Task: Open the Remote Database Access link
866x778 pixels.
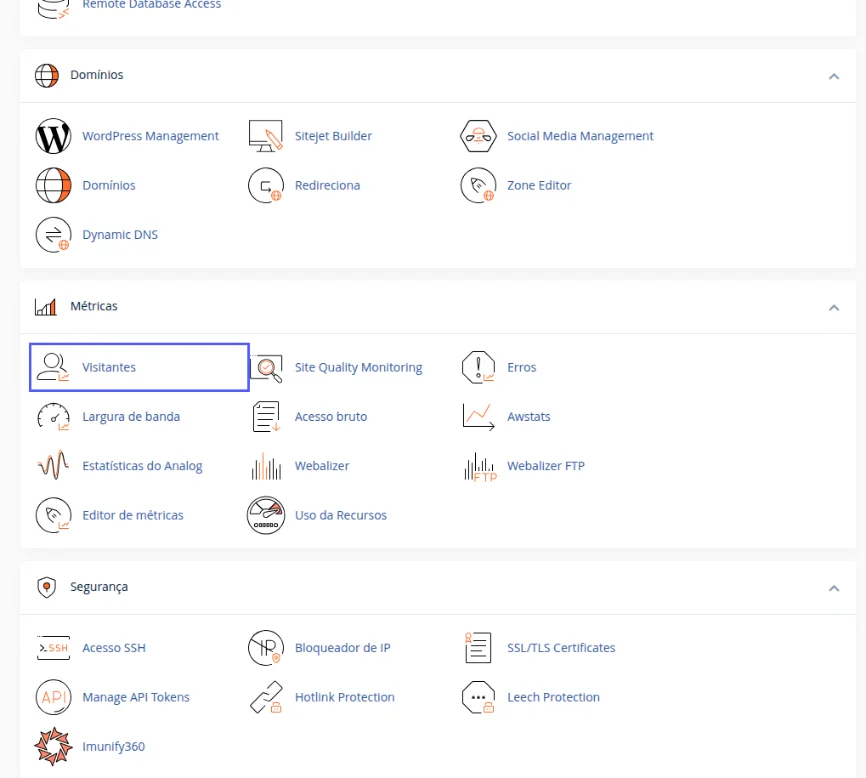Action: tap(151, 4)
